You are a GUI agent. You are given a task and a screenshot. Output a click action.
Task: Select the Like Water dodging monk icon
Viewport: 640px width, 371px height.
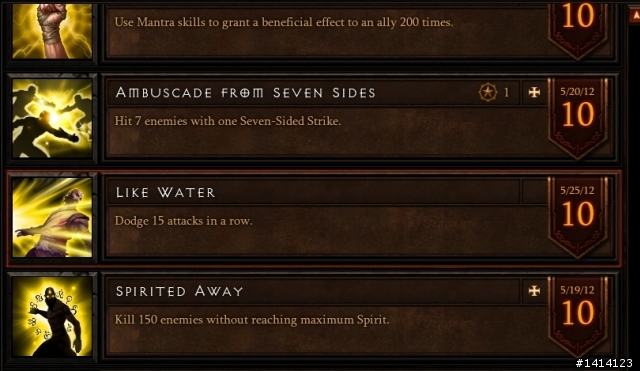[x=52, y=217]
